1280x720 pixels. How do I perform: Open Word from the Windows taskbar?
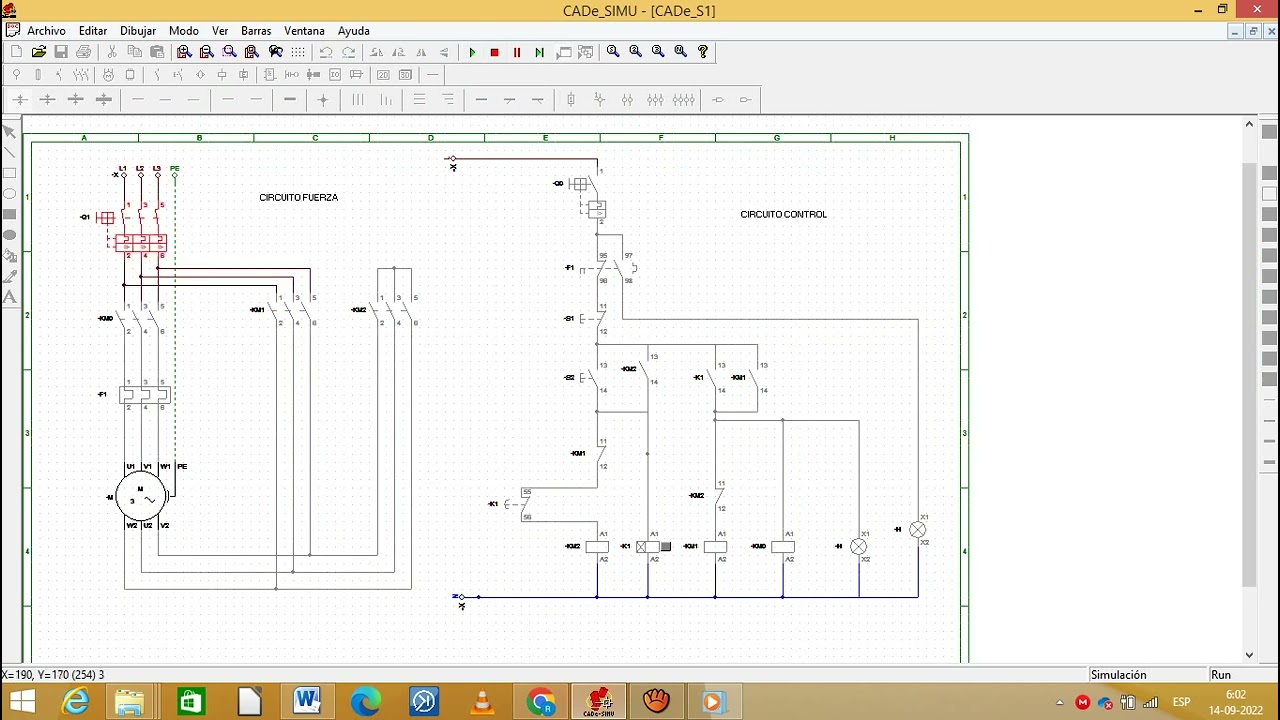(307, 702)
